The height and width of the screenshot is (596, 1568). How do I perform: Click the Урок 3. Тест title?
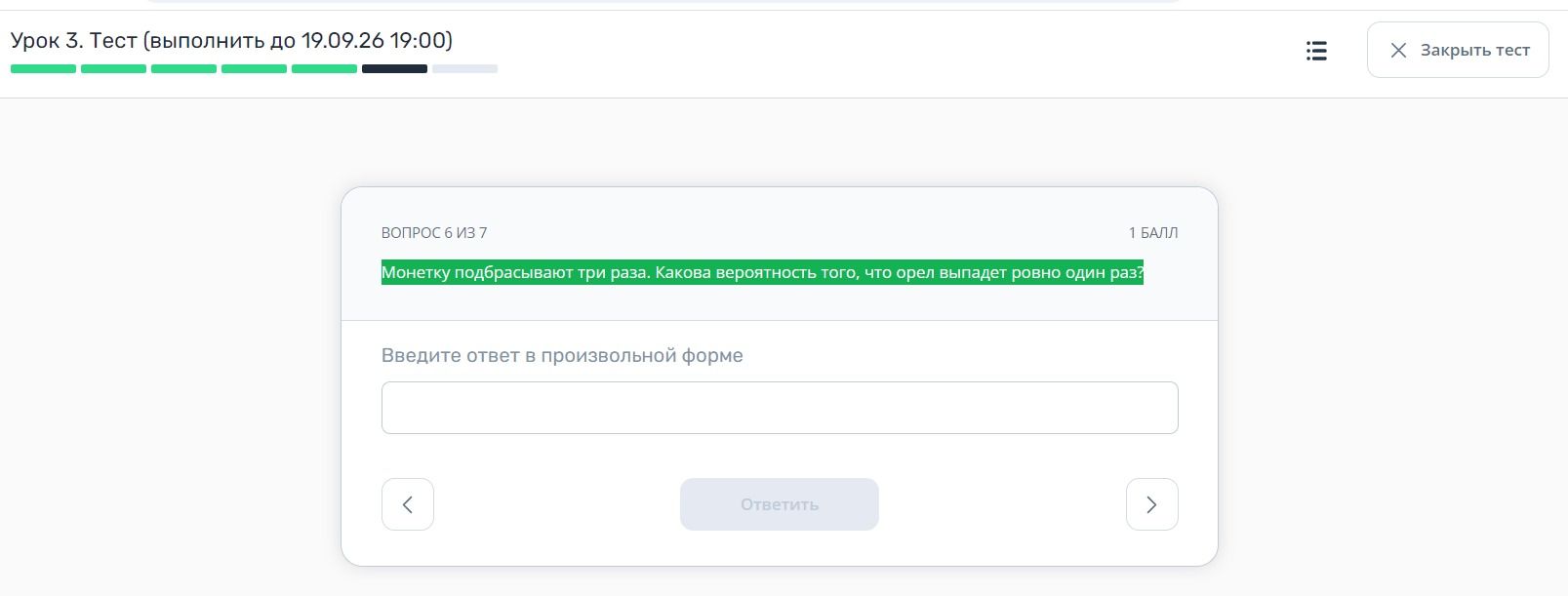coord(73,41)
